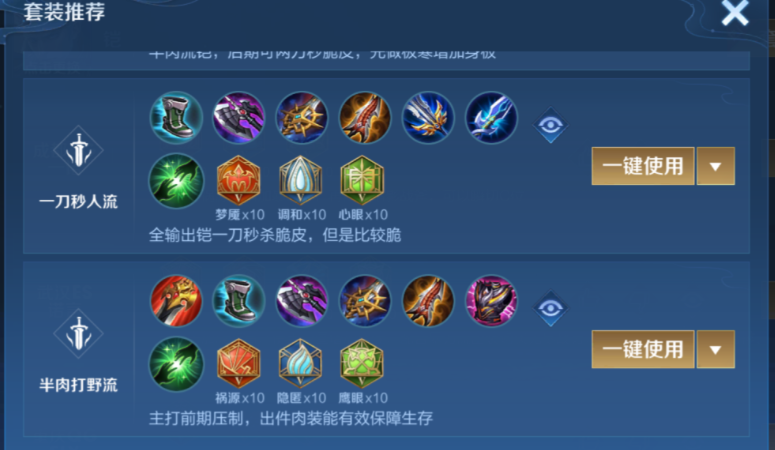The width and height of the screenshot is (775, 450).
Task: Apply 半肉打野流 build with 一键使用
Action: [x=643, y=350]
